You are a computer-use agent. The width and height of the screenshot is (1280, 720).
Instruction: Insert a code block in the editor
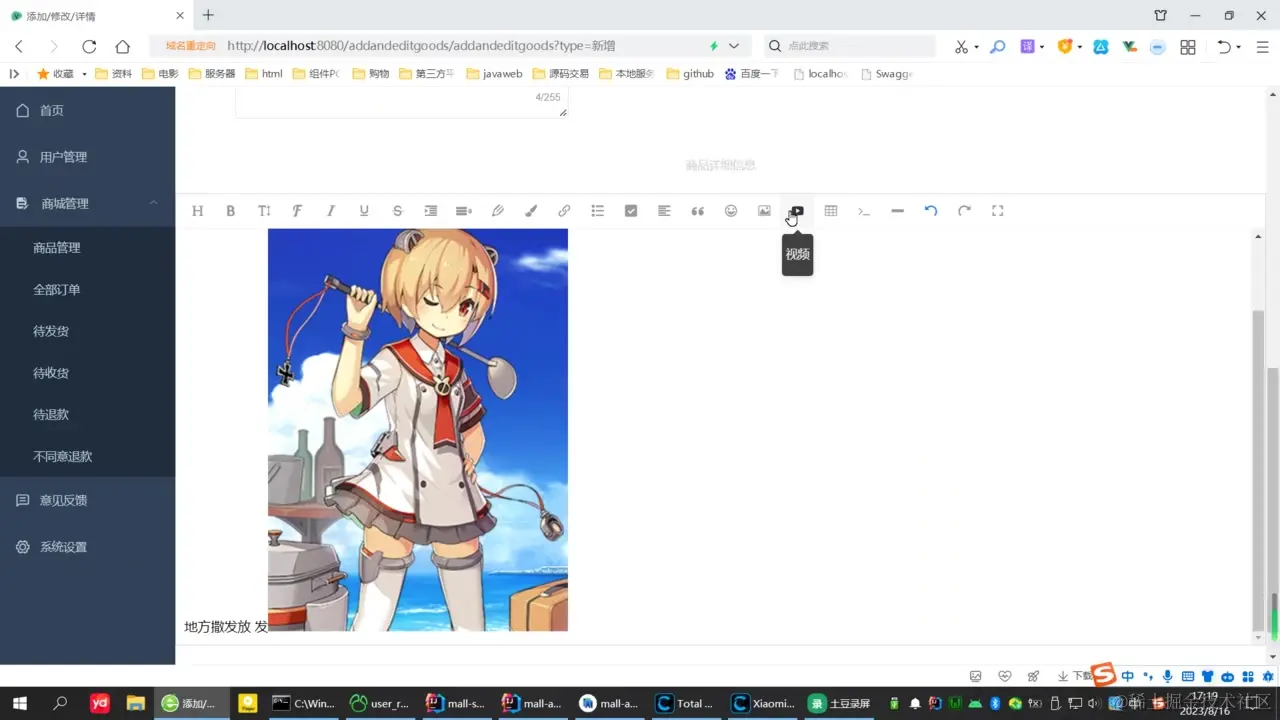[864, 211]
